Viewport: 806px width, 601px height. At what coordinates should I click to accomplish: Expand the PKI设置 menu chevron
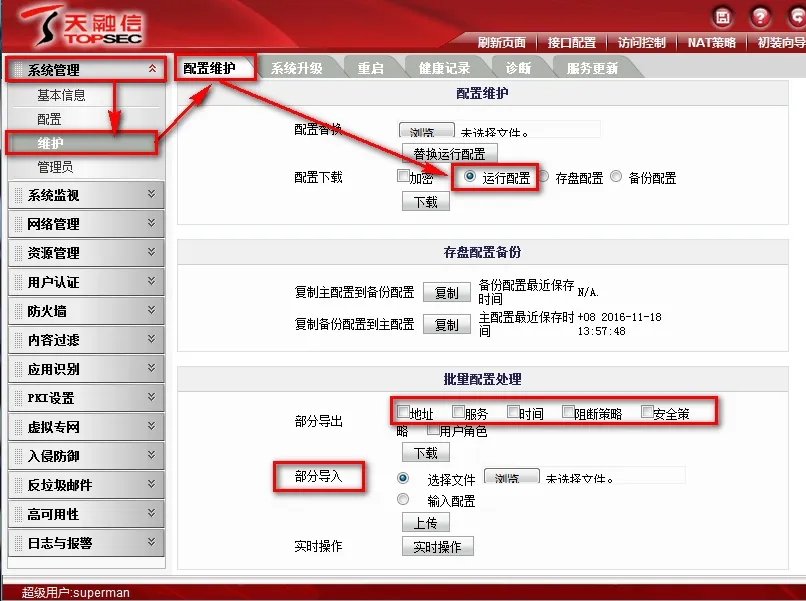(151, 396)
